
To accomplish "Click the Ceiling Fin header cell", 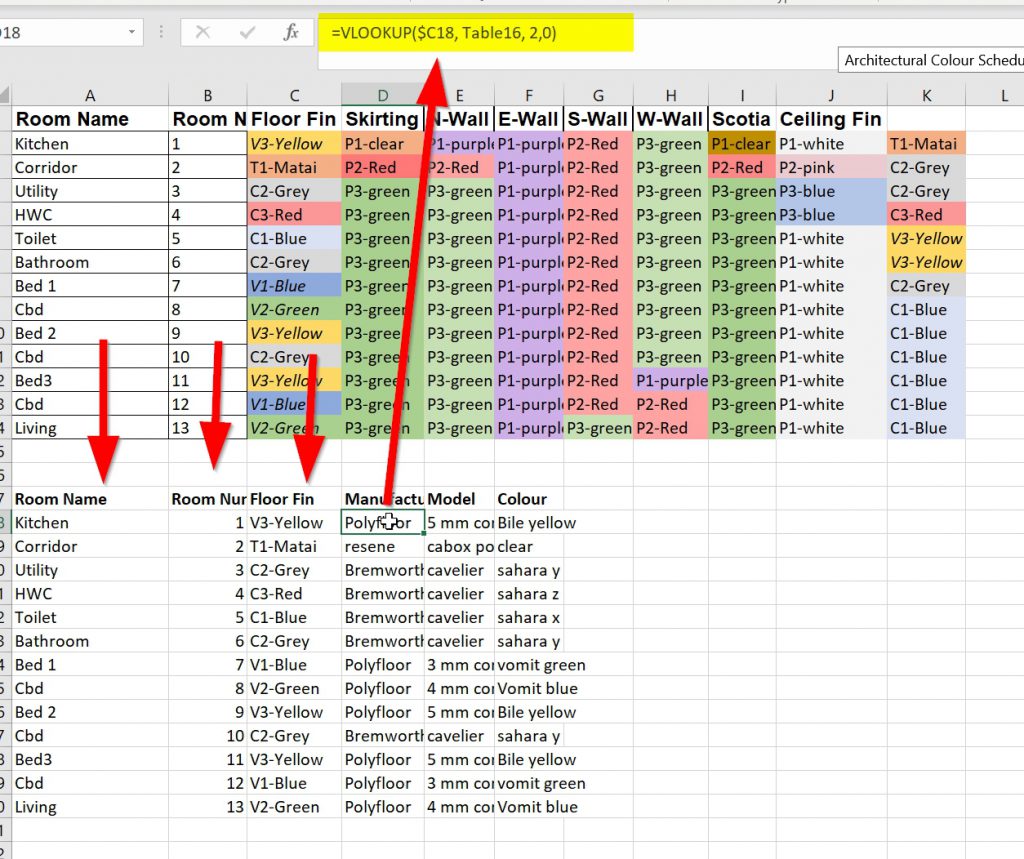I will click(830, 119).
